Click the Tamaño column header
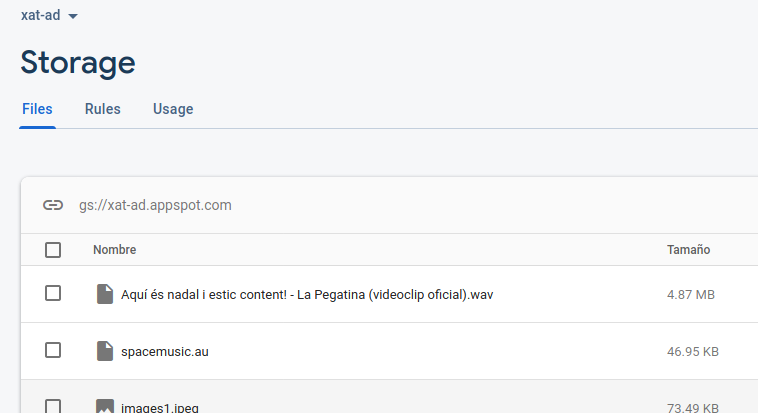Viewport: 758px width, 413px height. 688,250
